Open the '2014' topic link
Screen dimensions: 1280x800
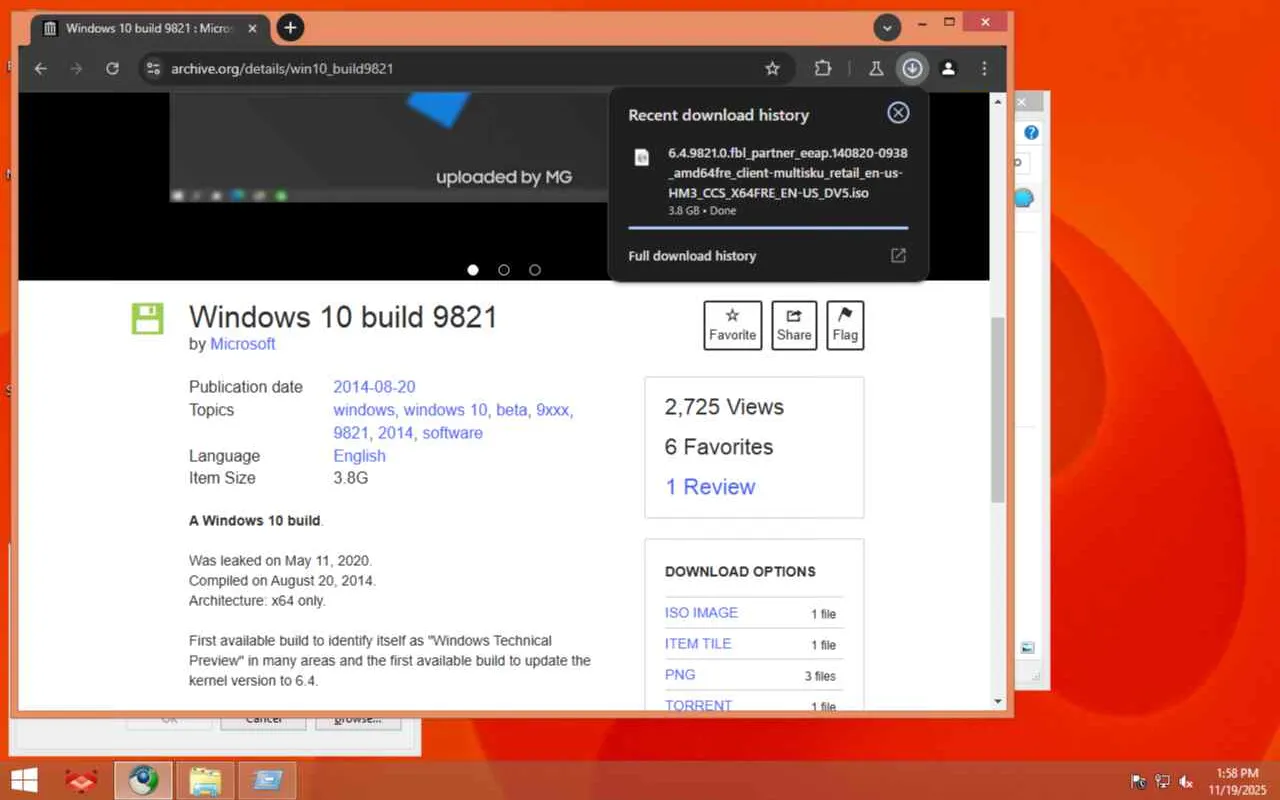pos(396,433)
